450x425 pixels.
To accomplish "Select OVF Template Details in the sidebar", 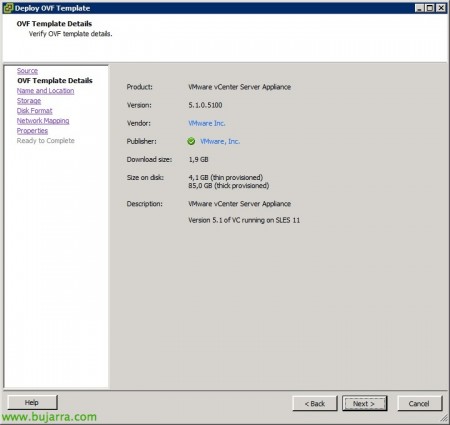I will pos(55,81).
